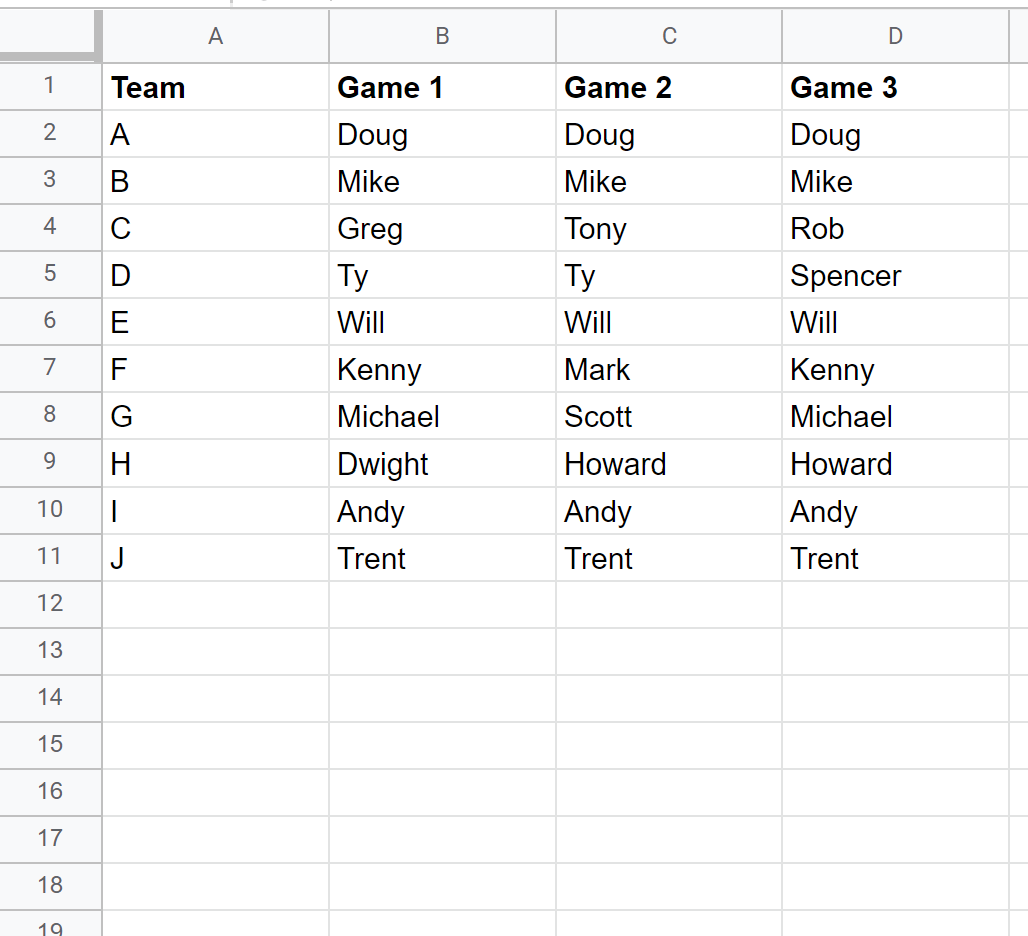1028x936 pixels.
Task: Select the column D header
Action: (895, 36)
